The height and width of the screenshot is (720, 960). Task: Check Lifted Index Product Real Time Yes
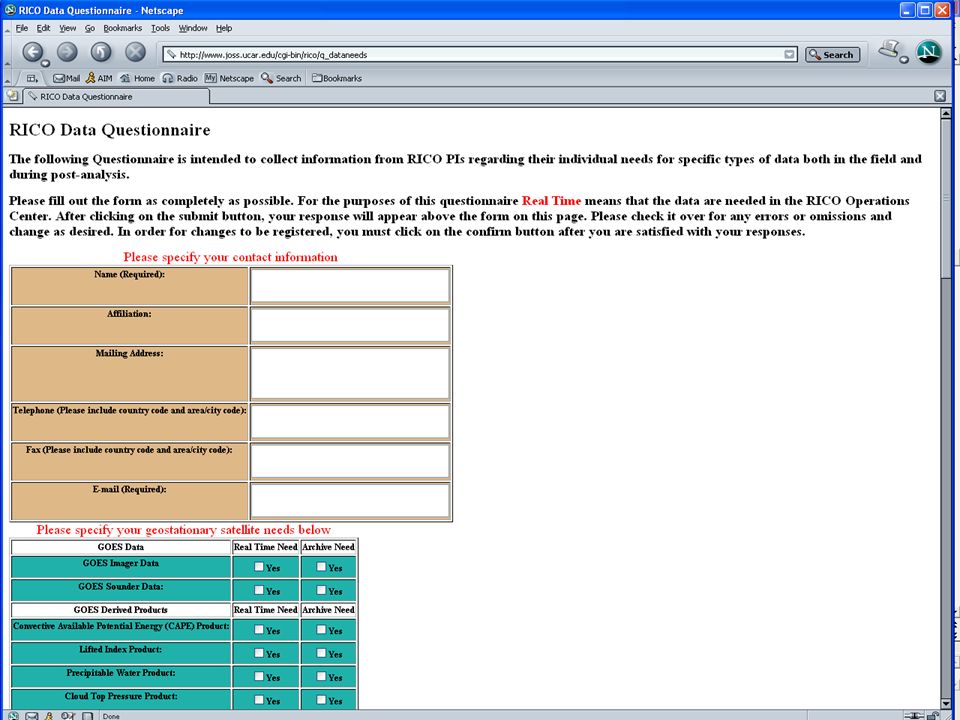259,653
